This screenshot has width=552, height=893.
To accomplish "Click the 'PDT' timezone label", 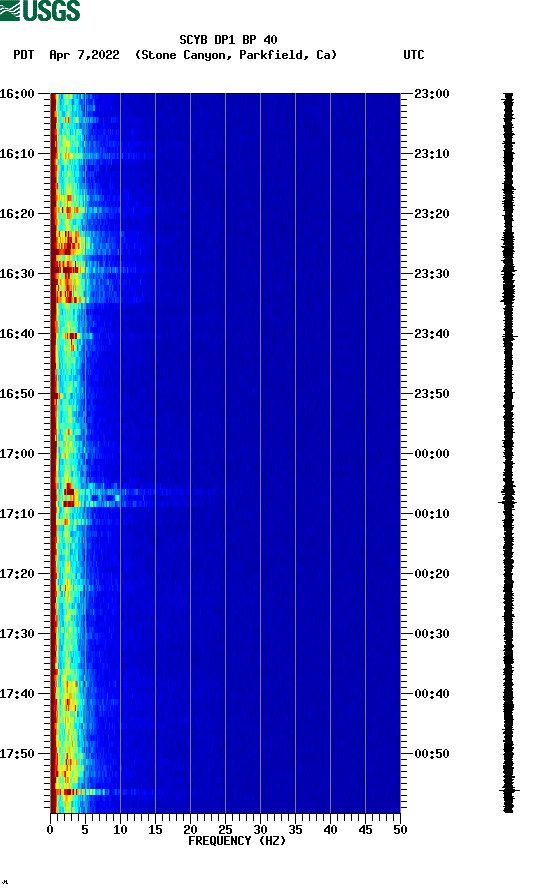I will click(x=23, y=55).
